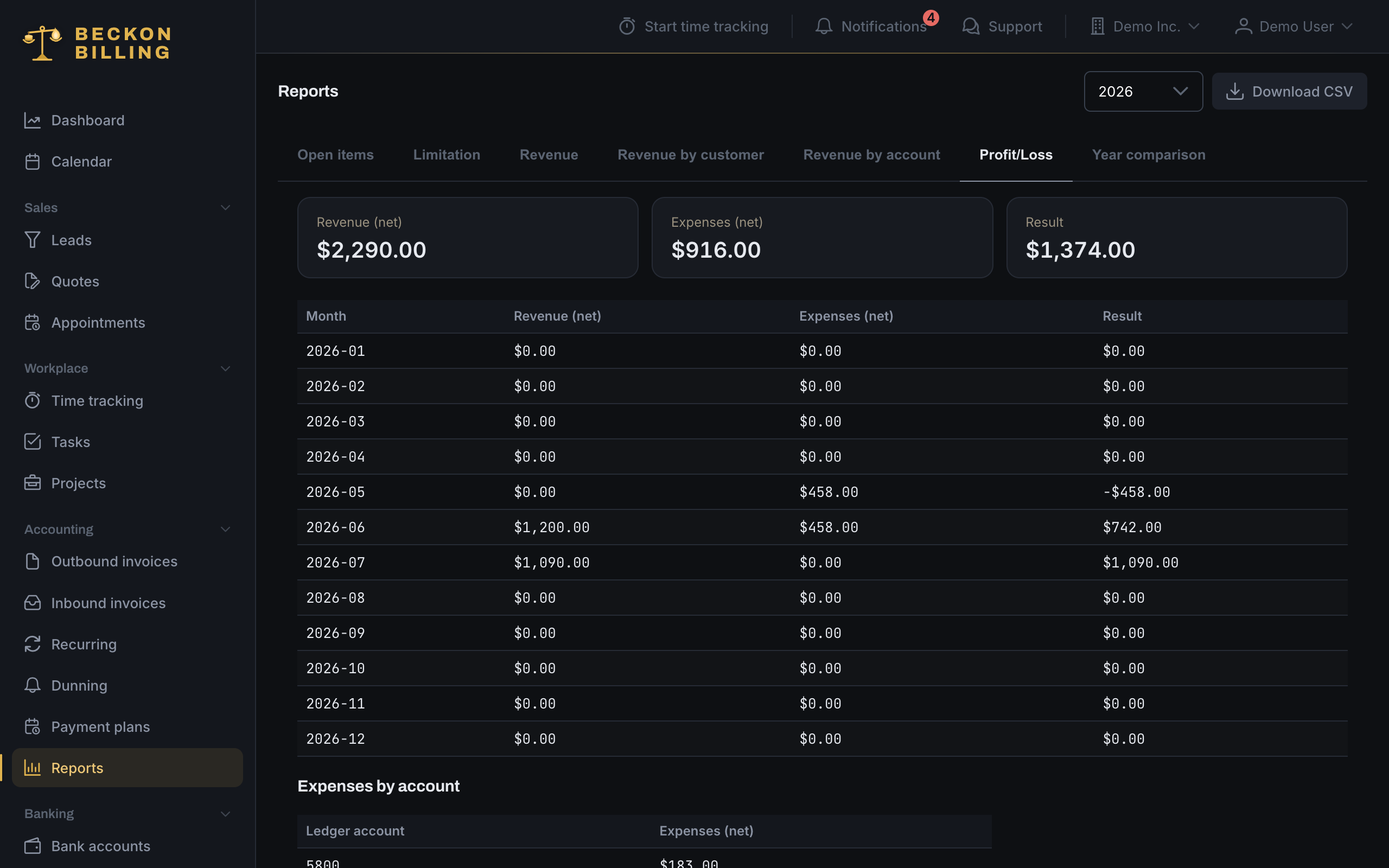Open the Quotes pen-document icon
The image size is (1389, 868).
(x=32, y=282)
